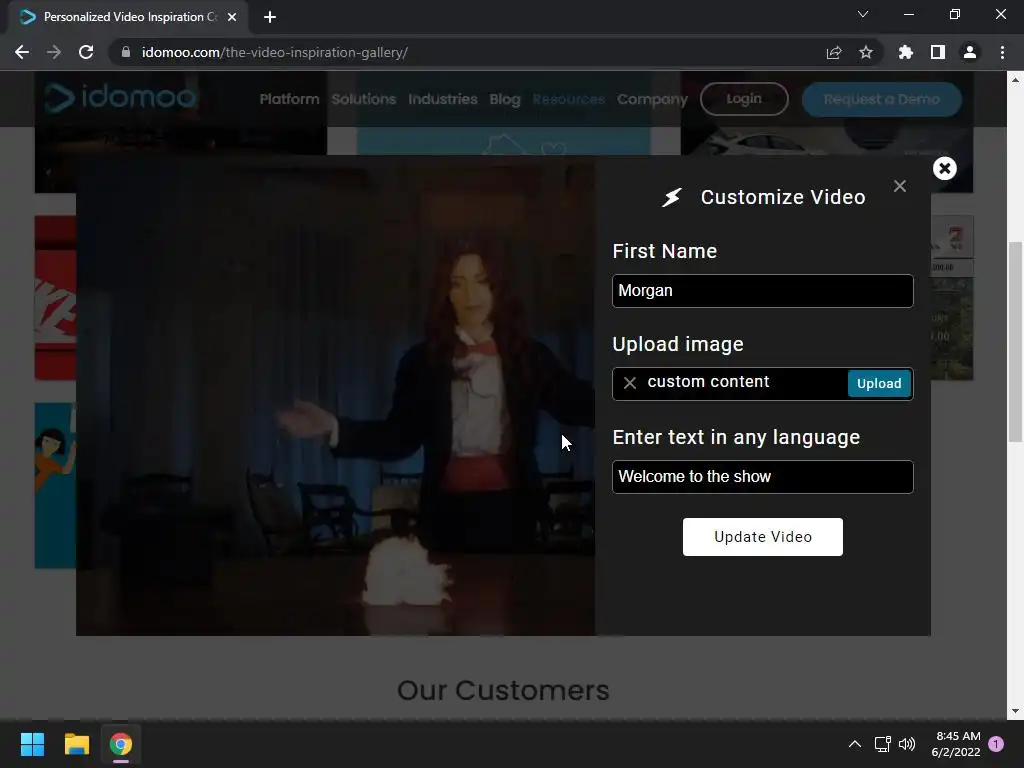The image size is (1024, 768).
Task: Open the Windows Start menu
Action: point(32,744)
